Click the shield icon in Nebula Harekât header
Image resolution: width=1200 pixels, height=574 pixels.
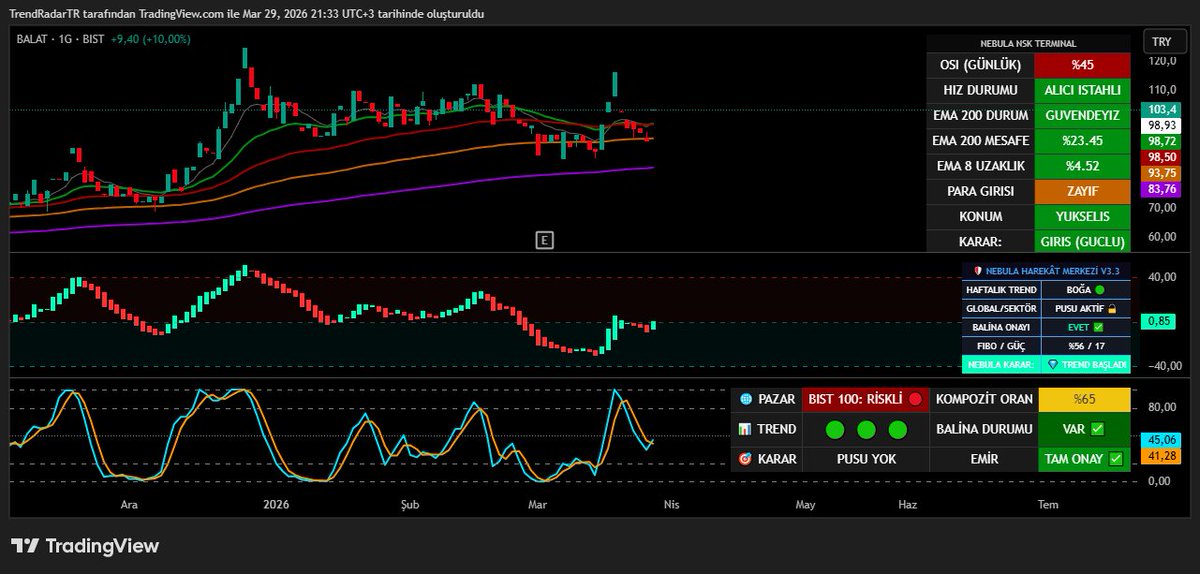click(979, 271)
